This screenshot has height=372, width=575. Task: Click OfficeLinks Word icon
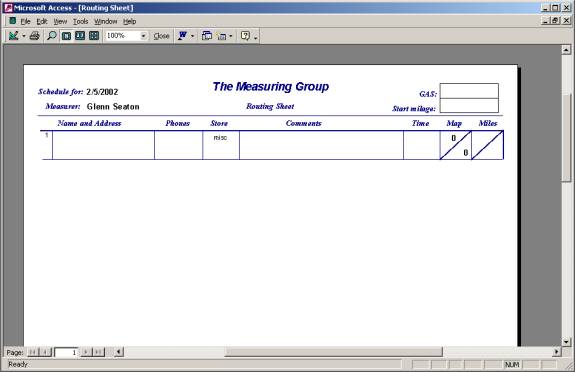coord(182,36)
